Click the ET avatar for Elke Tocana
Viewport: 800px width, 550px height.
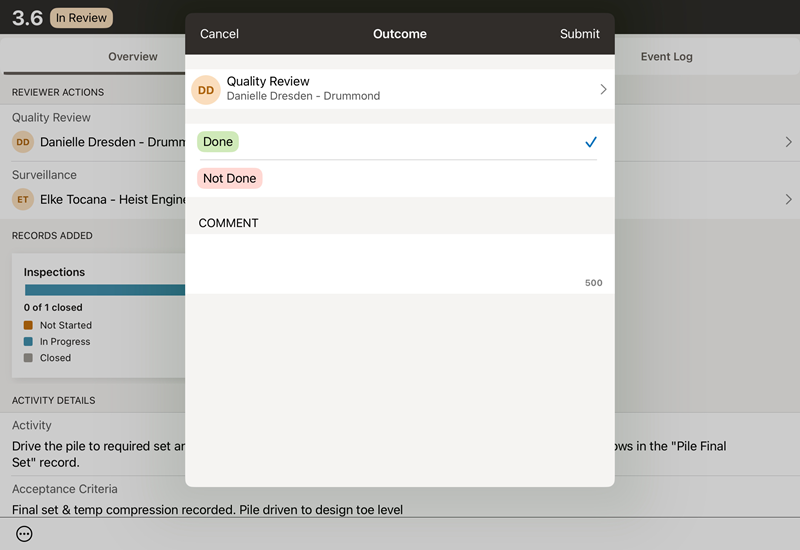tap(23, 200)
